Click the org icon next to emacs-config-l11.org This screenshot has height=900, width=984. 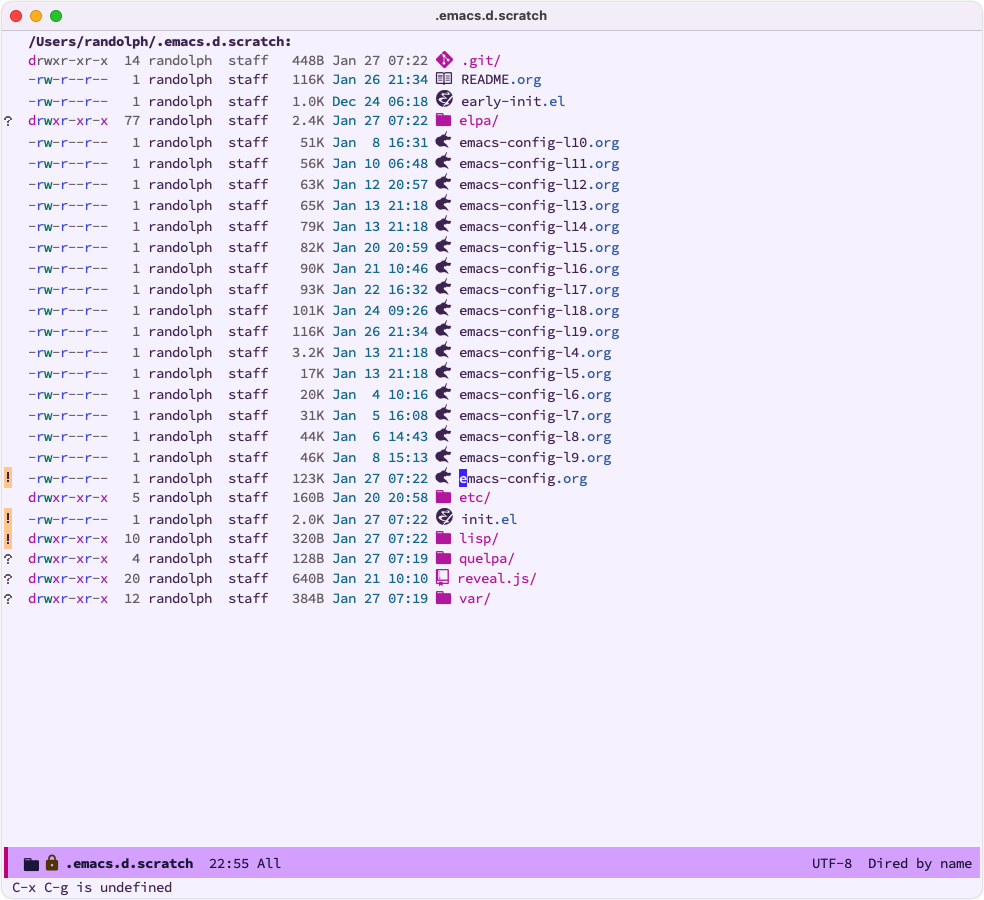coord(444,161)
